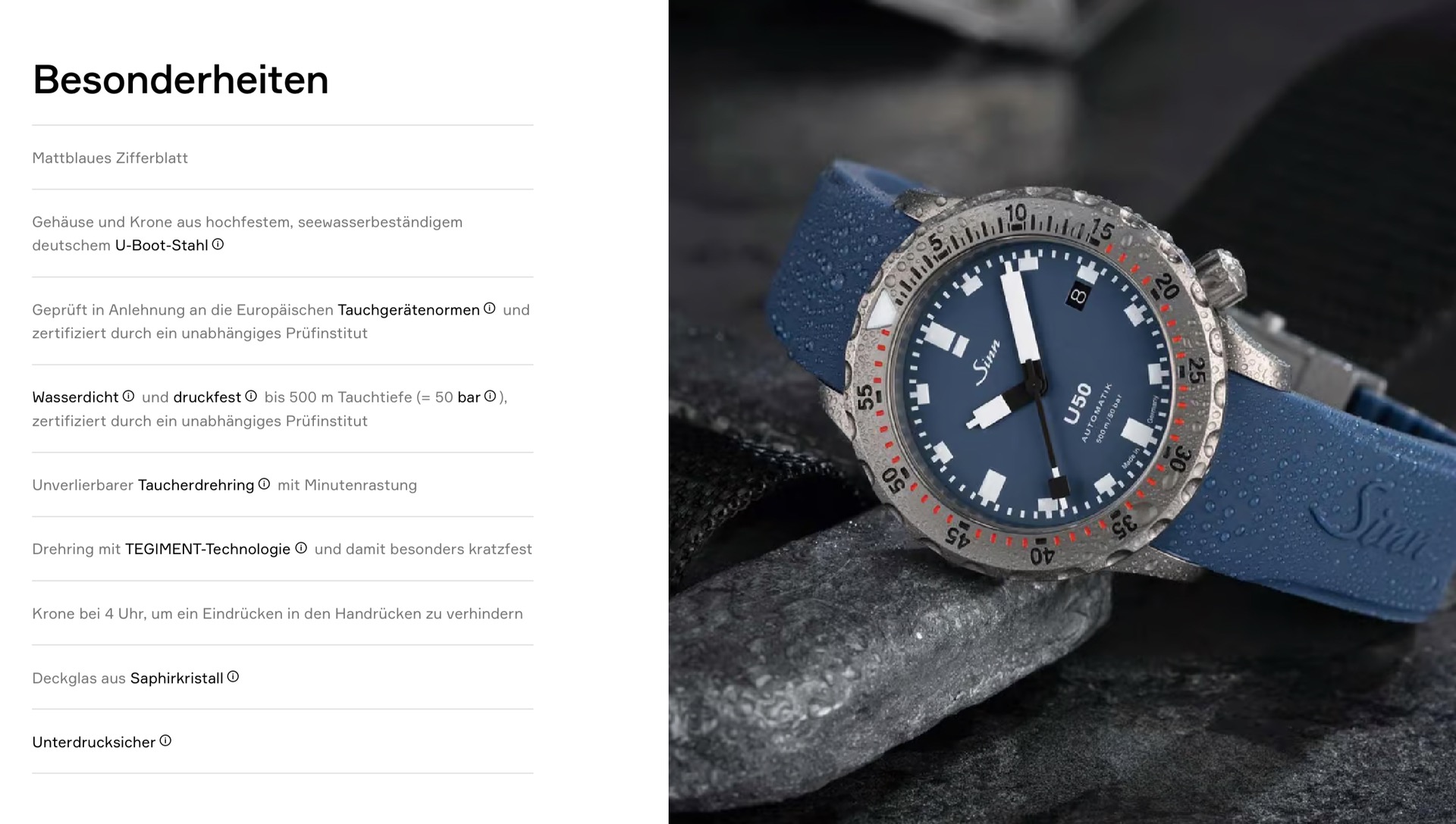
Task: Select the Taucherdrehring link
Action: point(196,485)
